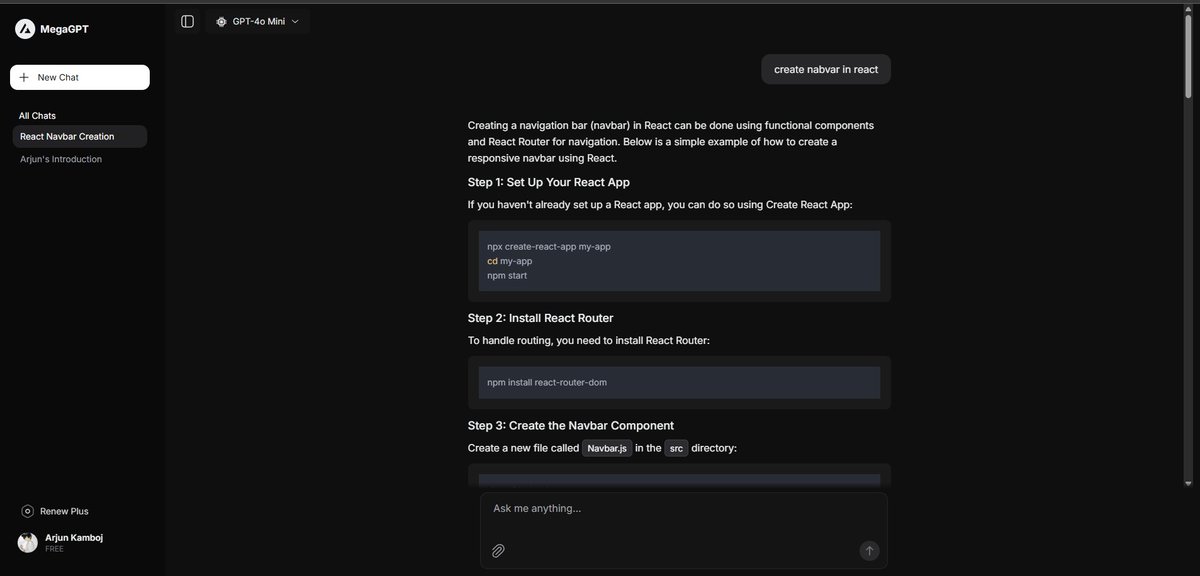The image size is (1200, 576).
Task: Click the GPT-4o Mini model icon
Action: 221,21
